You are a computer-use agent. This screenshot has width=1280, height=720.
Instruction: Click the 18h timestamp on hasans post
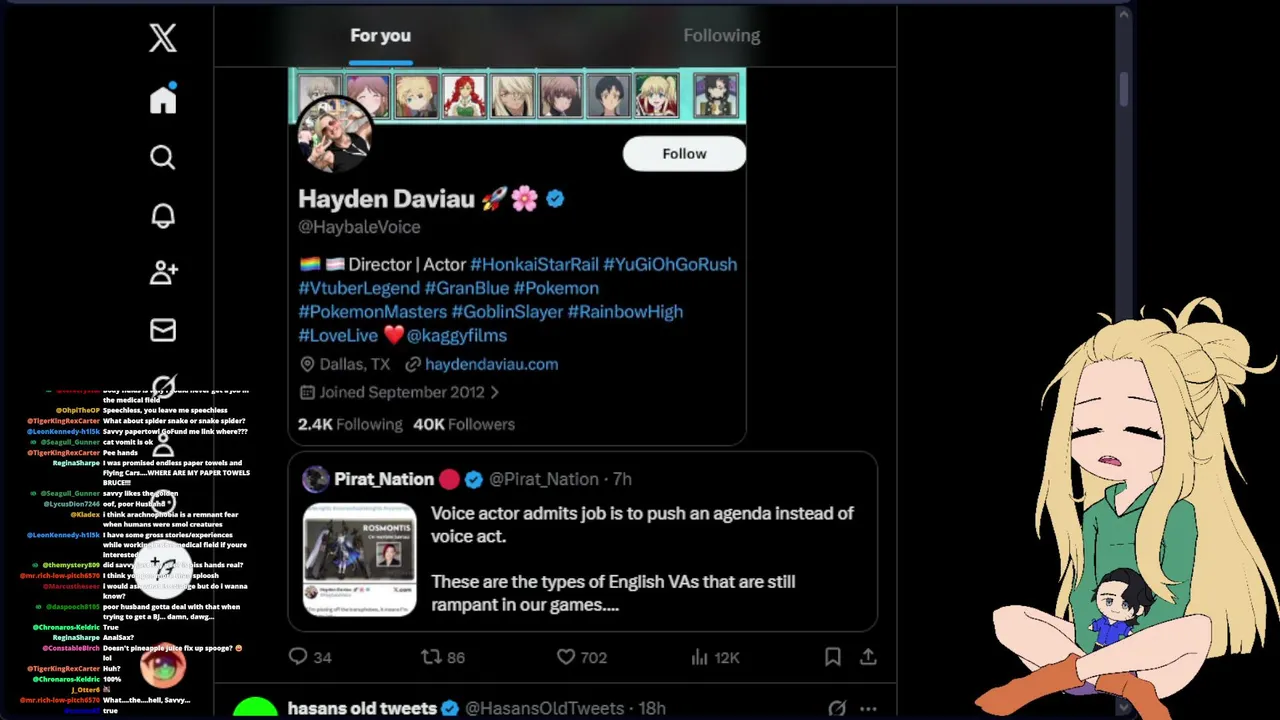coord(652,708)
